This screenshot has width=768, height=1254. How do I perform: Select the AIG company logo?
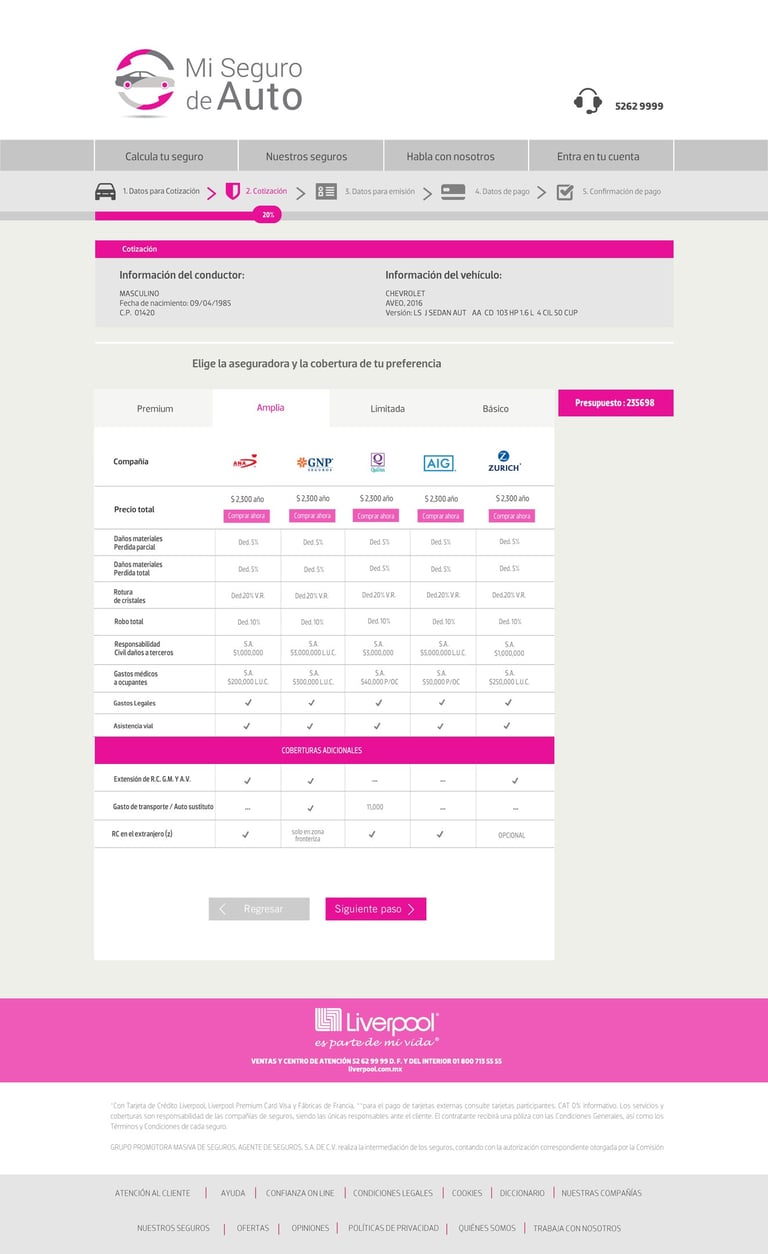click(439, 463)
